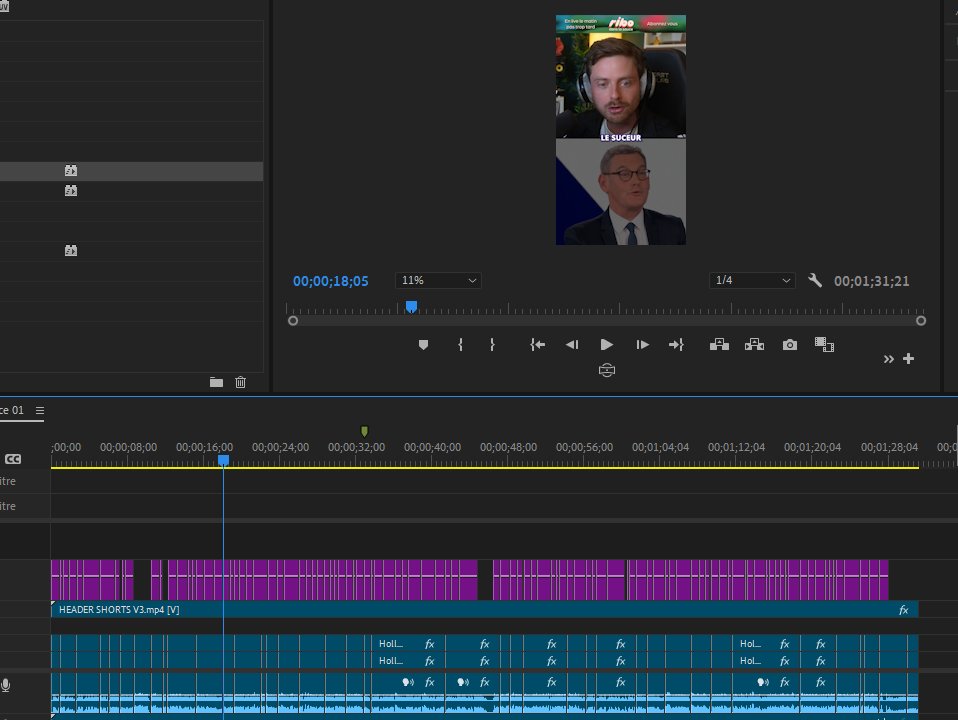Click the green marker on the timeline ruler

pos(364,432)
